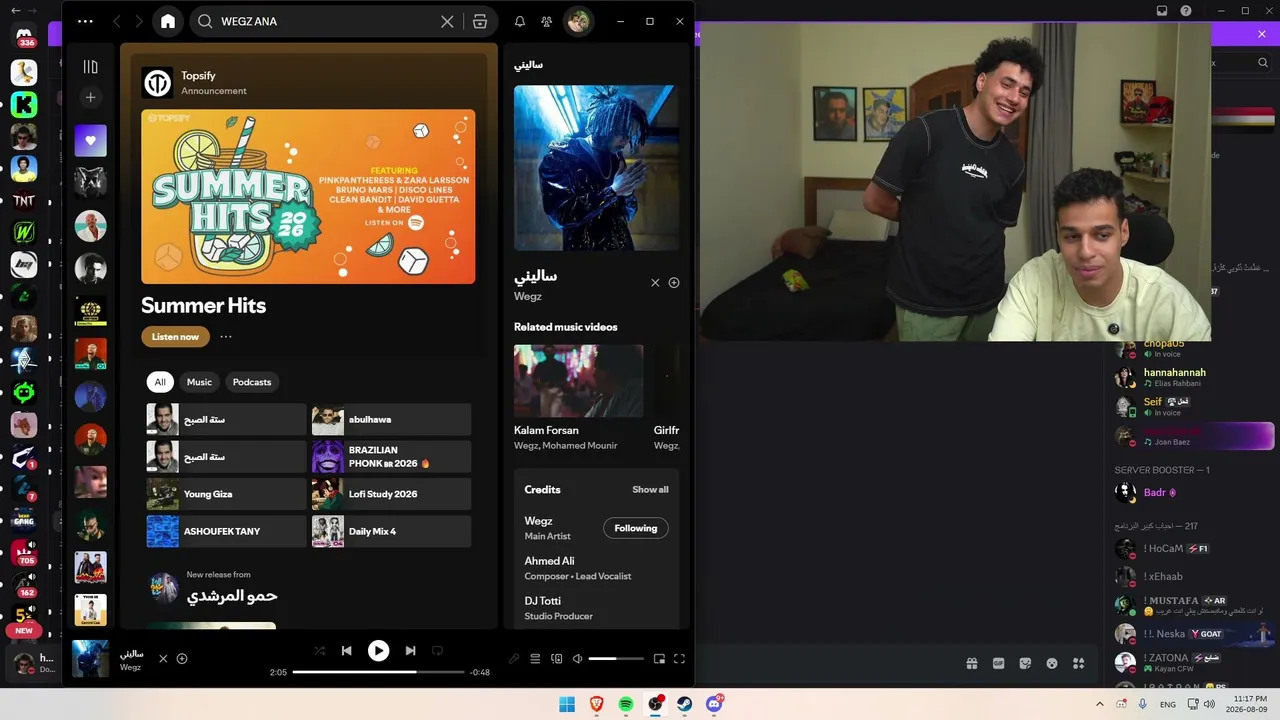Mute Spotify with the speaker icon
Screen dimensions: 1280x720
coord(577,659)
